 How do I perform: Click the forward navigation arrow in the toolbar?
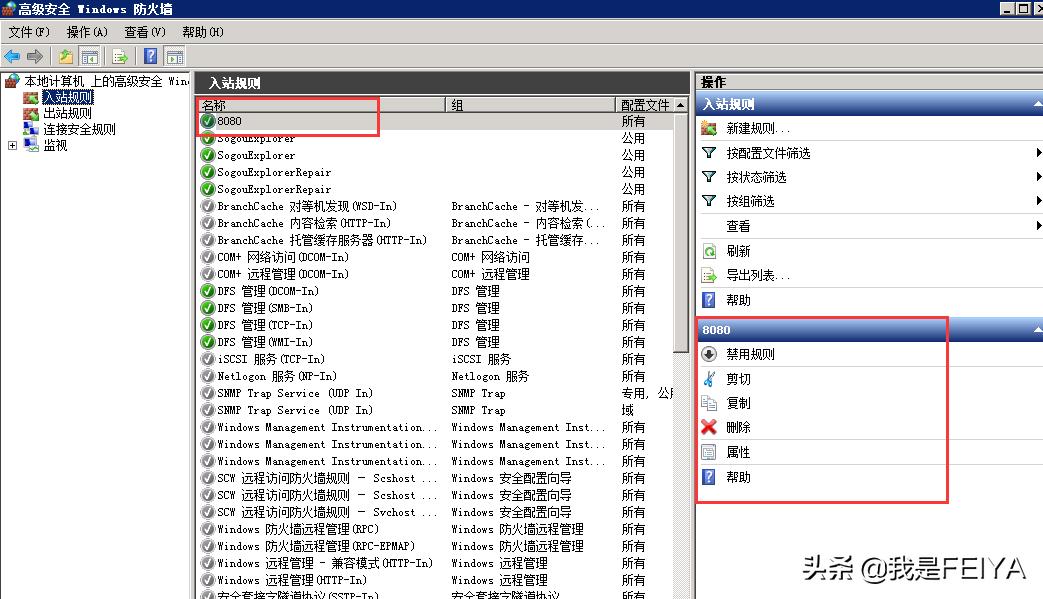[x=35, y=56]
